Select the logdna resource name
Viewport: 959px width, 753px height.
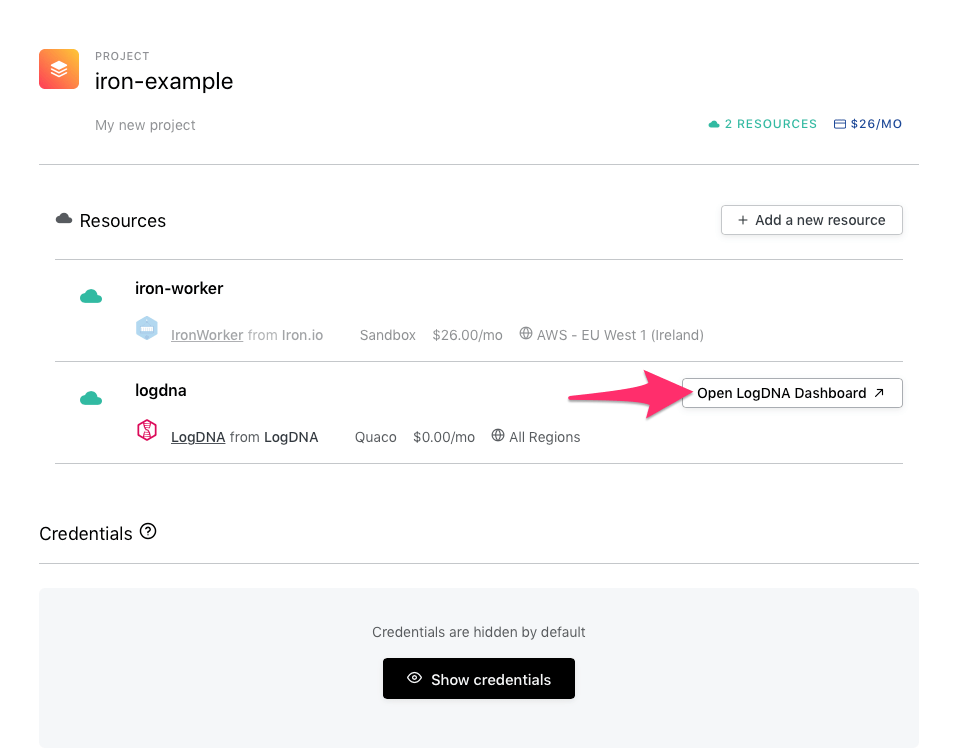(161, 391)
